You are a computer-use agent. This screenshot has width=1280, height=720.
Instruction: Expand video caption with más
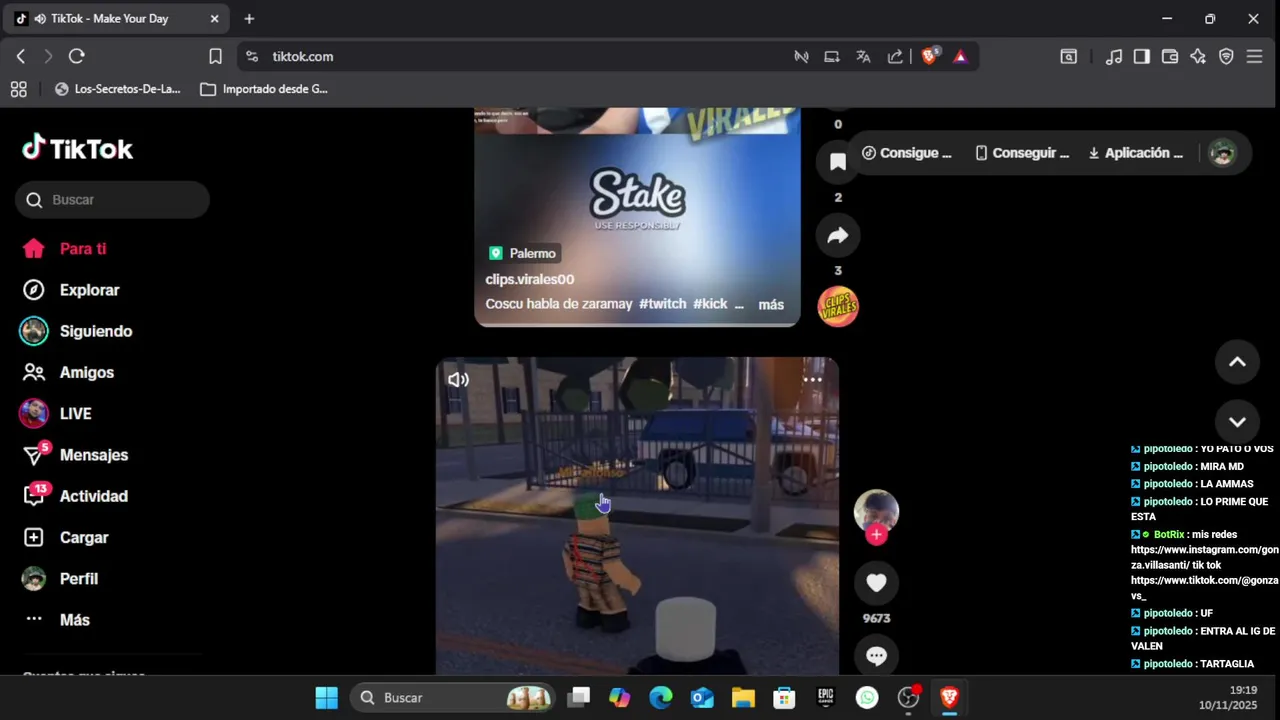coord(771,305)
